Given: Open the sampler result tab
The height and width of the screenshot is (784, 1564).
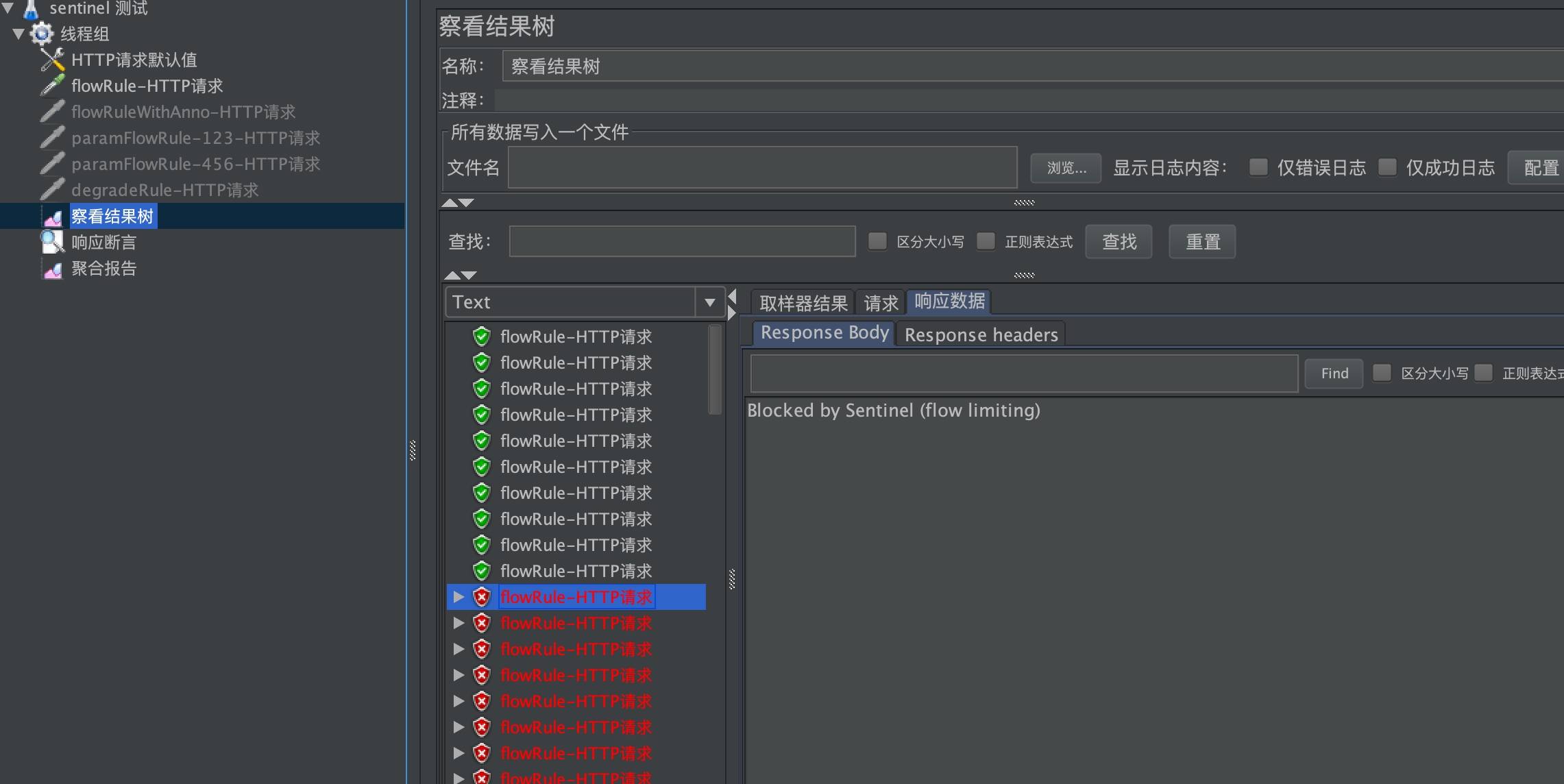Looking at the screenshot, I should (803, 303).
